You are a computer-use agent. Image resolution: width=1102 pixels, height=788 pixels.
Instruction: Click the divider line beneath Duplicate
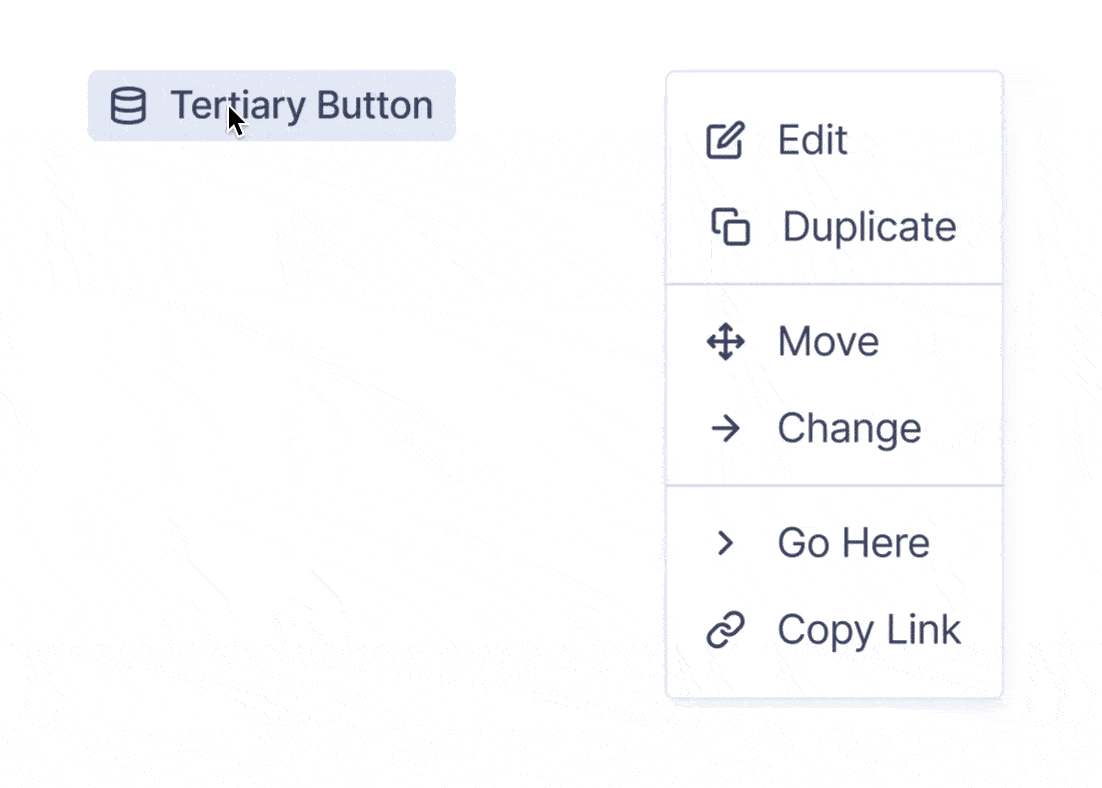834,285
